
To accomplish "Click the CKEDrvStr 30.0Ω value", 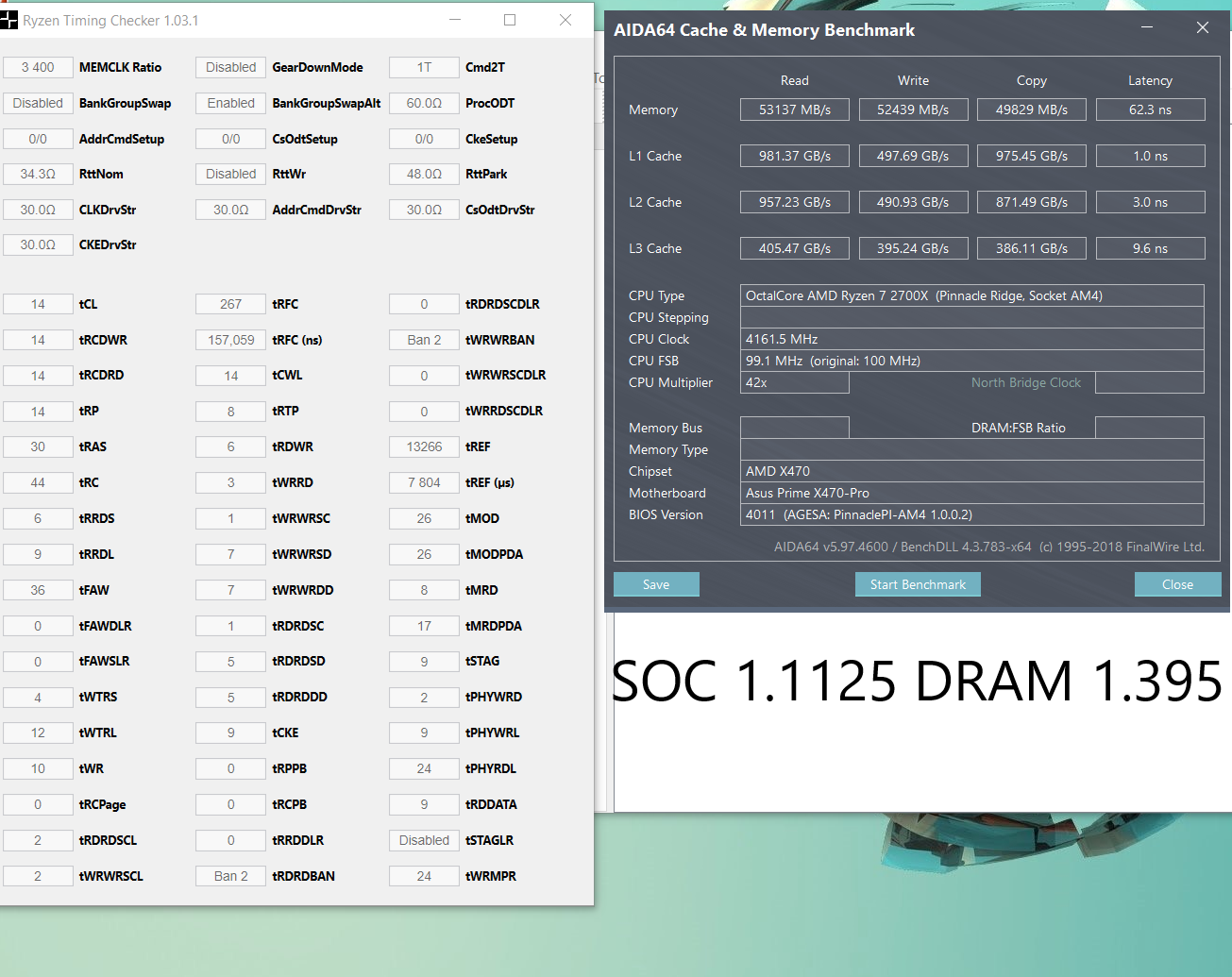I will pos(38,244).
